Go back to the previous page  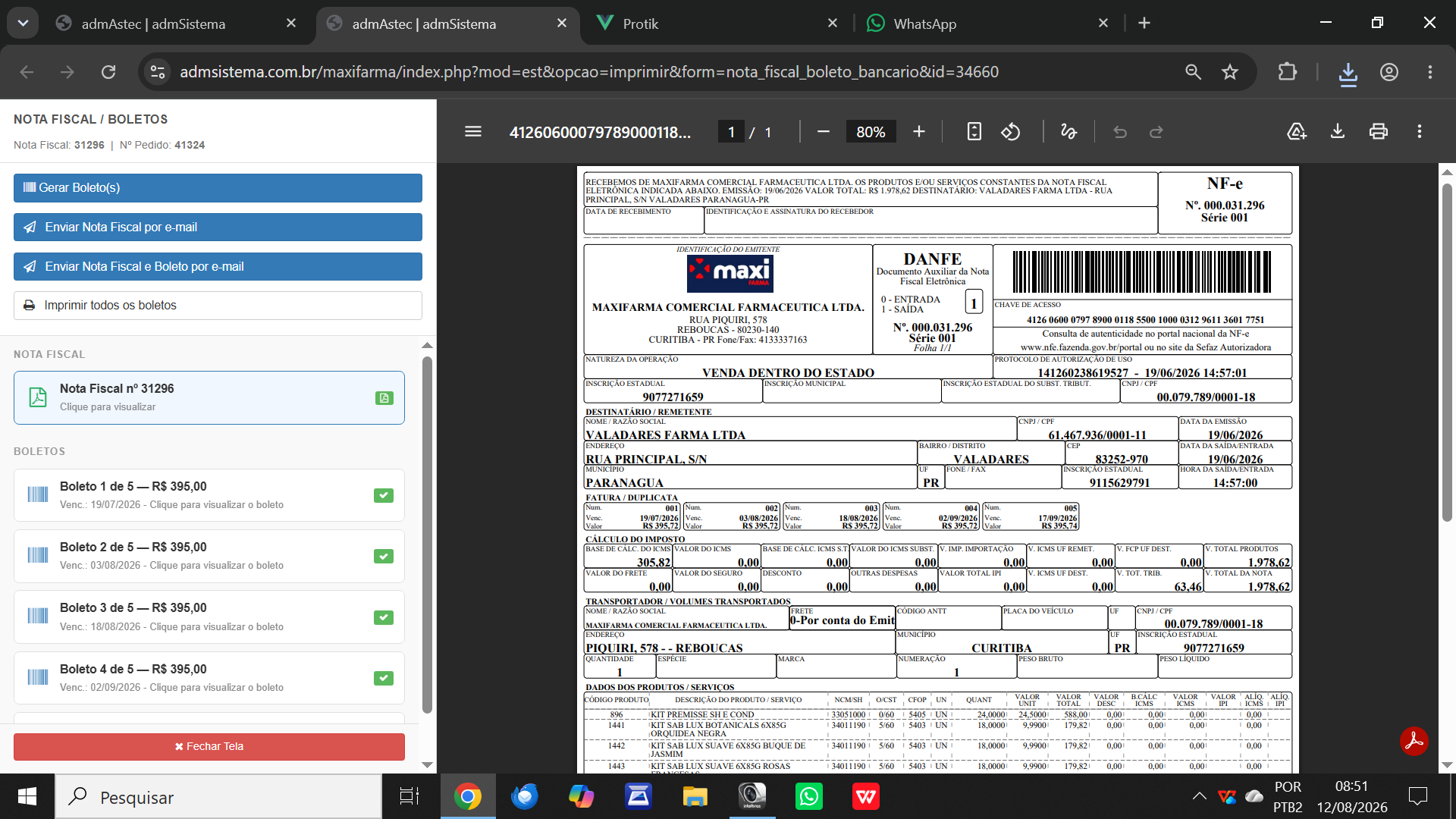tap(27, 72)
